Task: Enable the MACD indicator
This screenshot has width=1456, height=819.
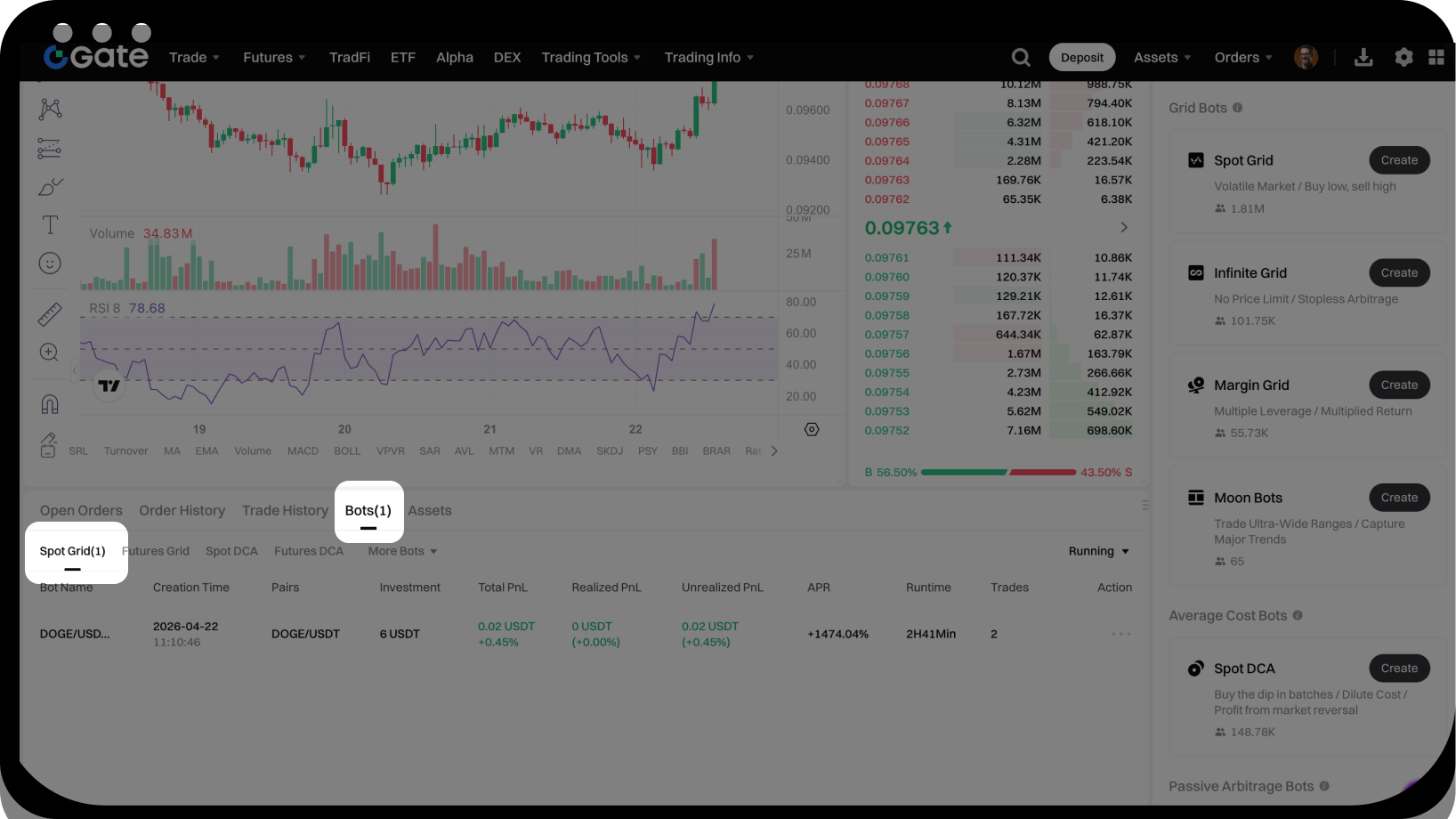Action: [x=303, y=451]
